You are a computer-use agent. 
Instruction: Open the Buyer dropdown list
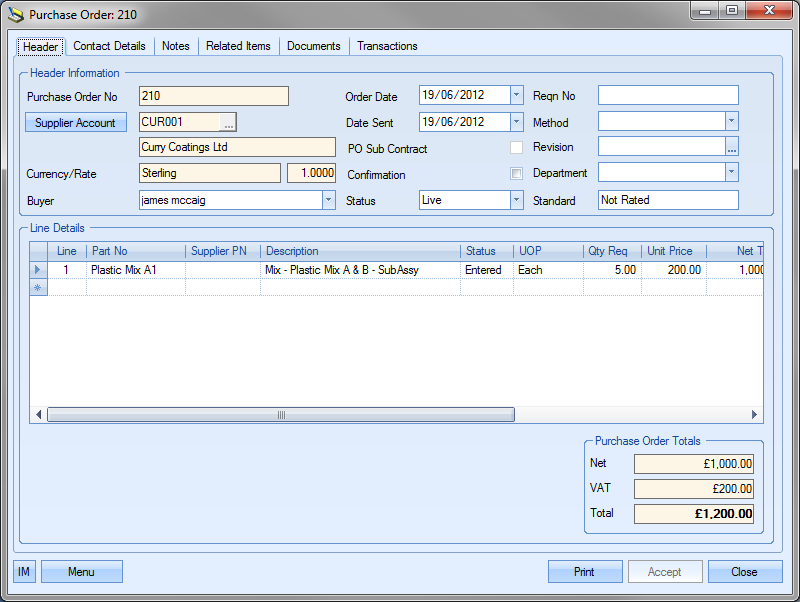(x=328, y=200)
